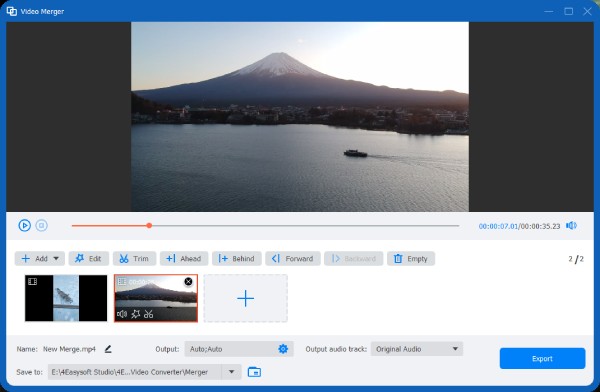
Task: Click the pencil icon to rename output
Action: point(108,349)
